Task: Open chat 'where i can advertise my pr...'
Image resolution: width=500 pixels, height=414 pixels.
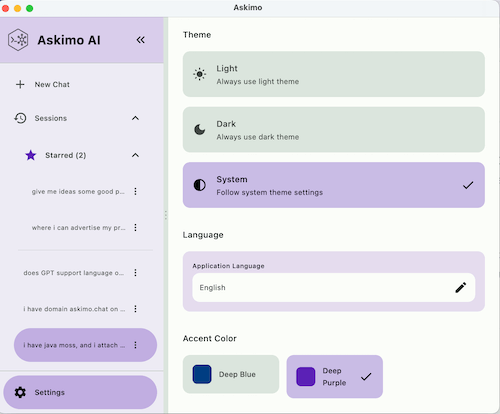Action: [79, 227]
